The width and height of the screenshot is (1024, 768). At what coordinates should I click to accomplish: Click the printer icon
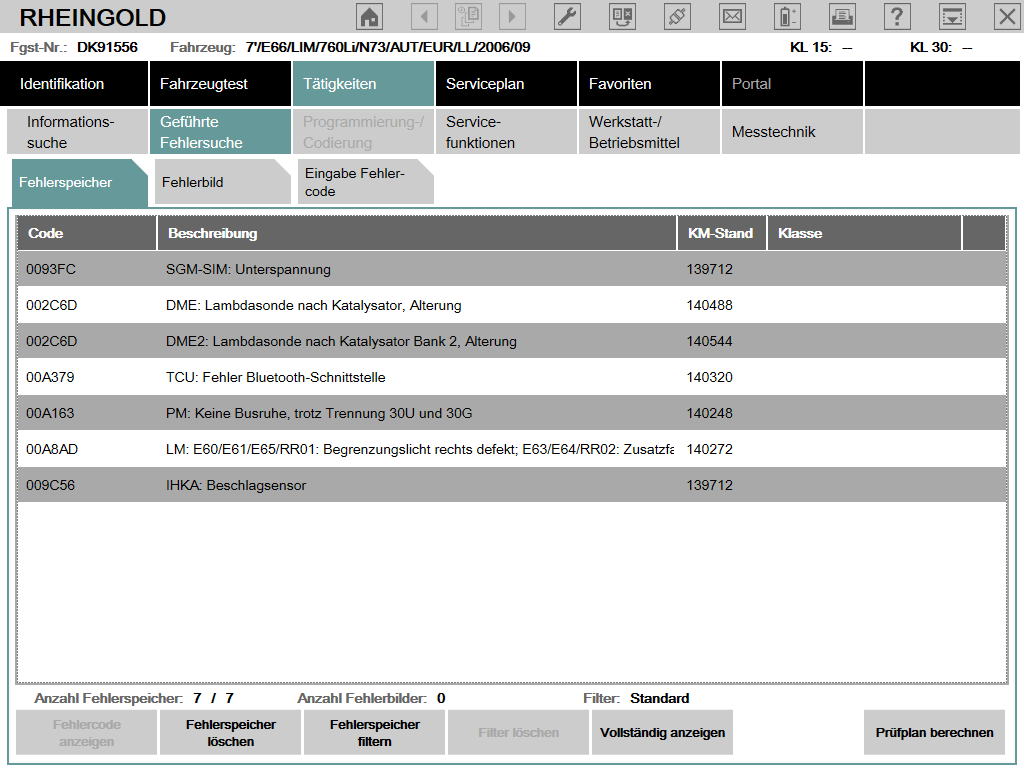click(x=842, y=16)
